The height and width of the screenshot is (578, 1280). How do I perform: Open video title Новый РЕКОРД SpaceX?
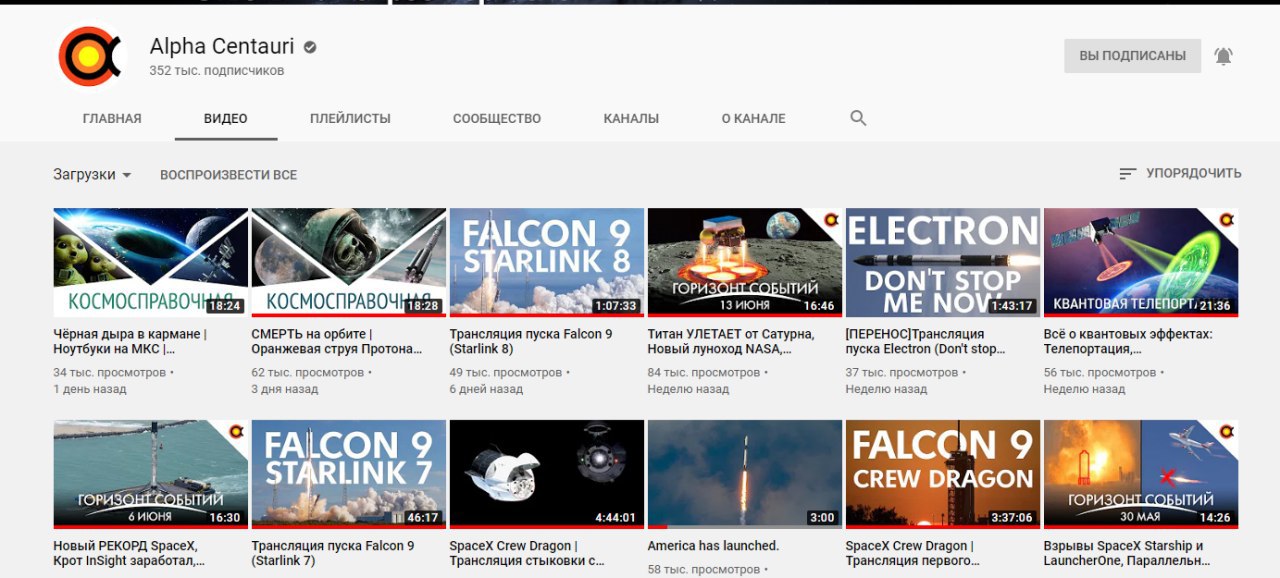point(129,554)
